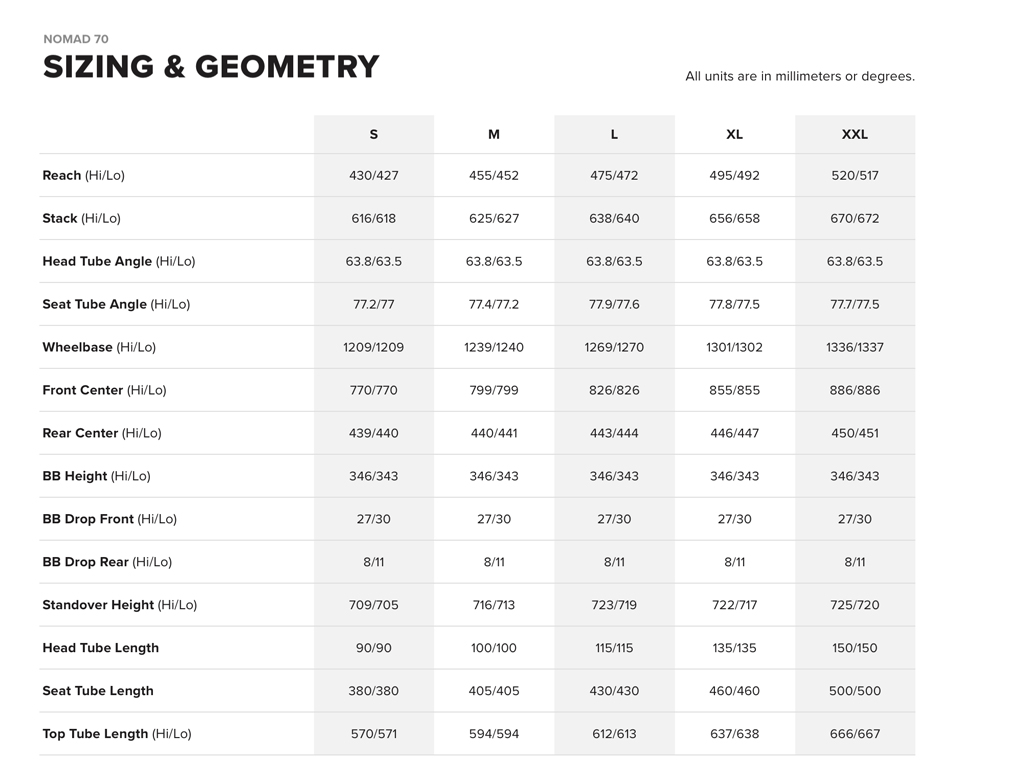Select the BB Height row label
Viewport: 1024px width, 768px height.
click(x=96, y=476)
